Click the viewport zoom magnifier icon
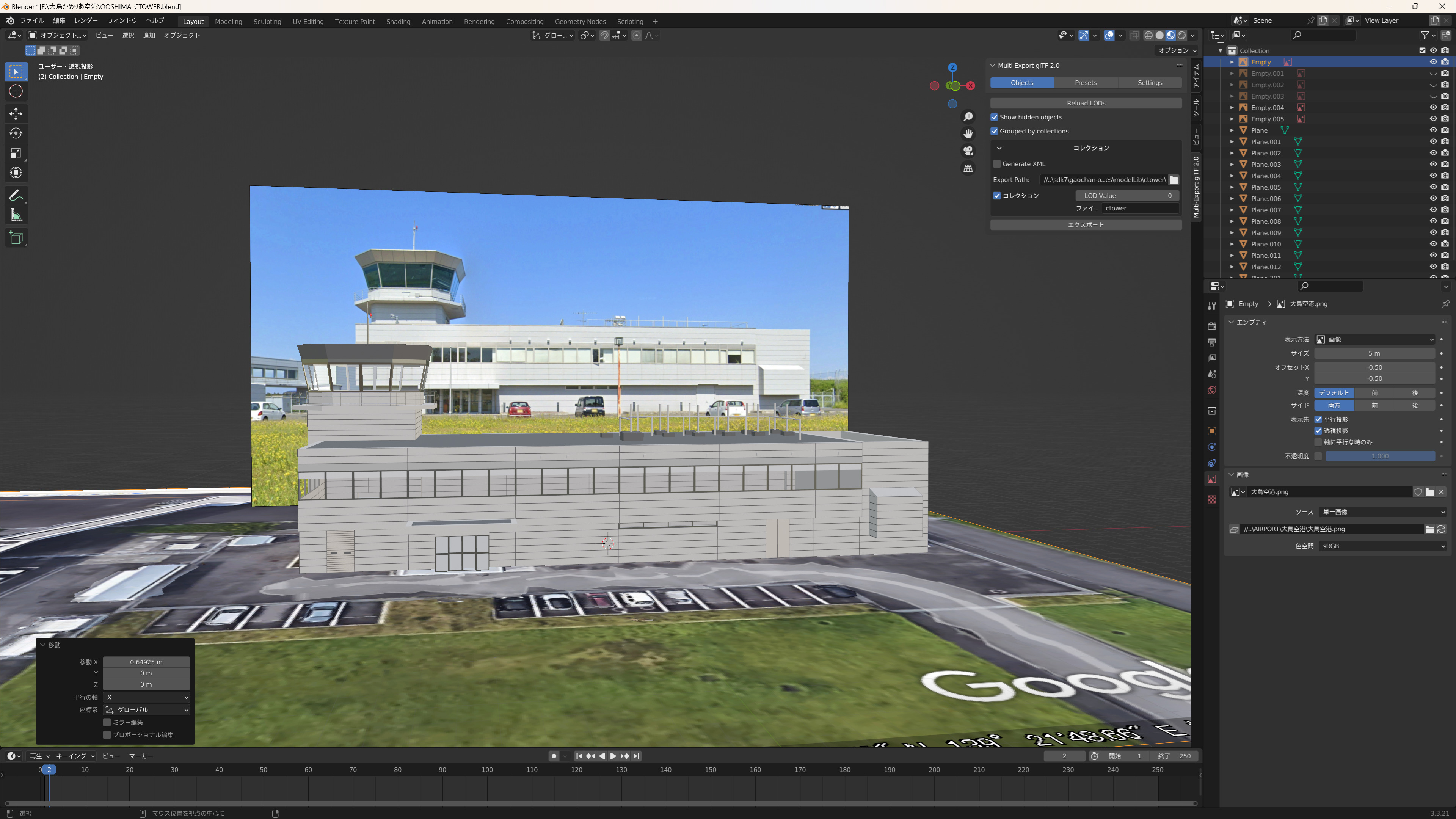The height and width of the screenshot is (819, 1456). pos(968,116)
